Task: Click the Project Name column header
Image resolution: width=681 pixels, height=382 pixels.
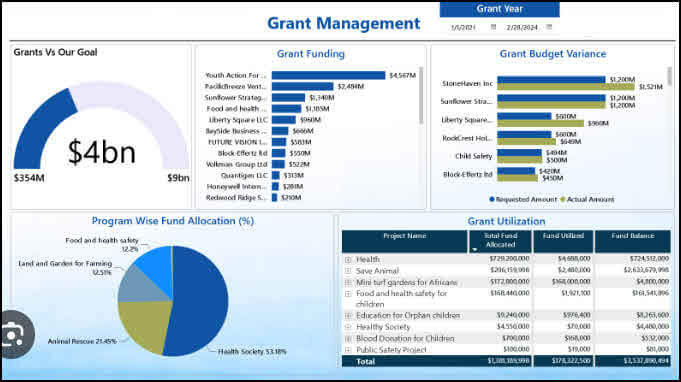Action: (404, 241)
